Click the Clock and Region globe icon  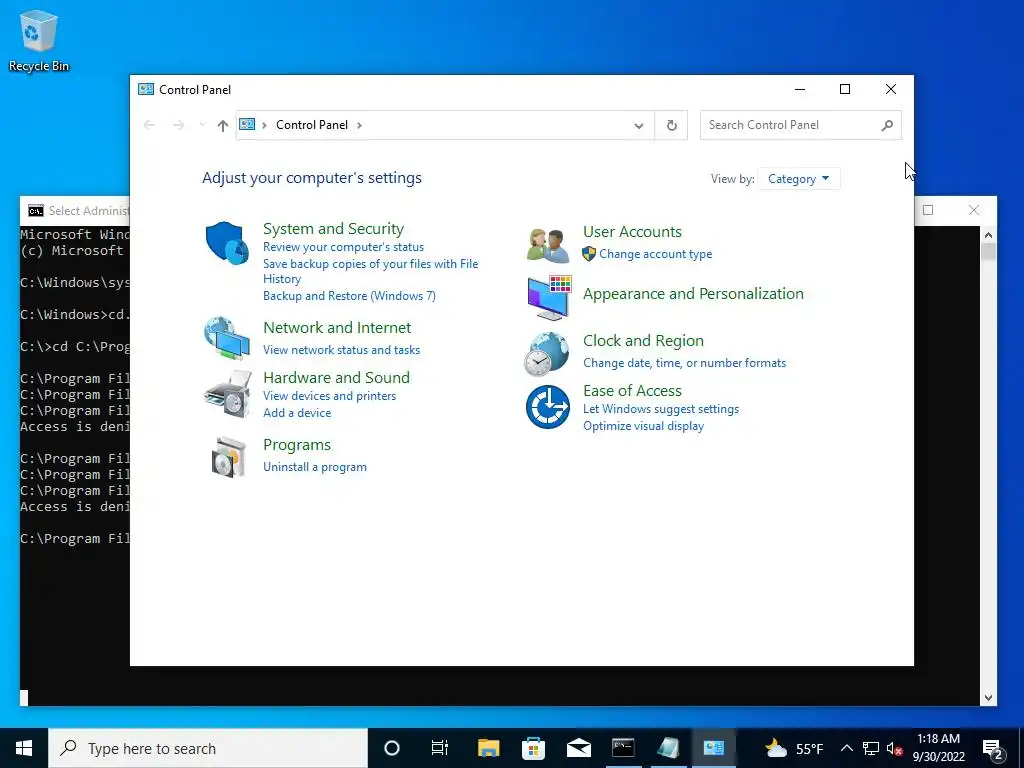(x=547, y=354)
